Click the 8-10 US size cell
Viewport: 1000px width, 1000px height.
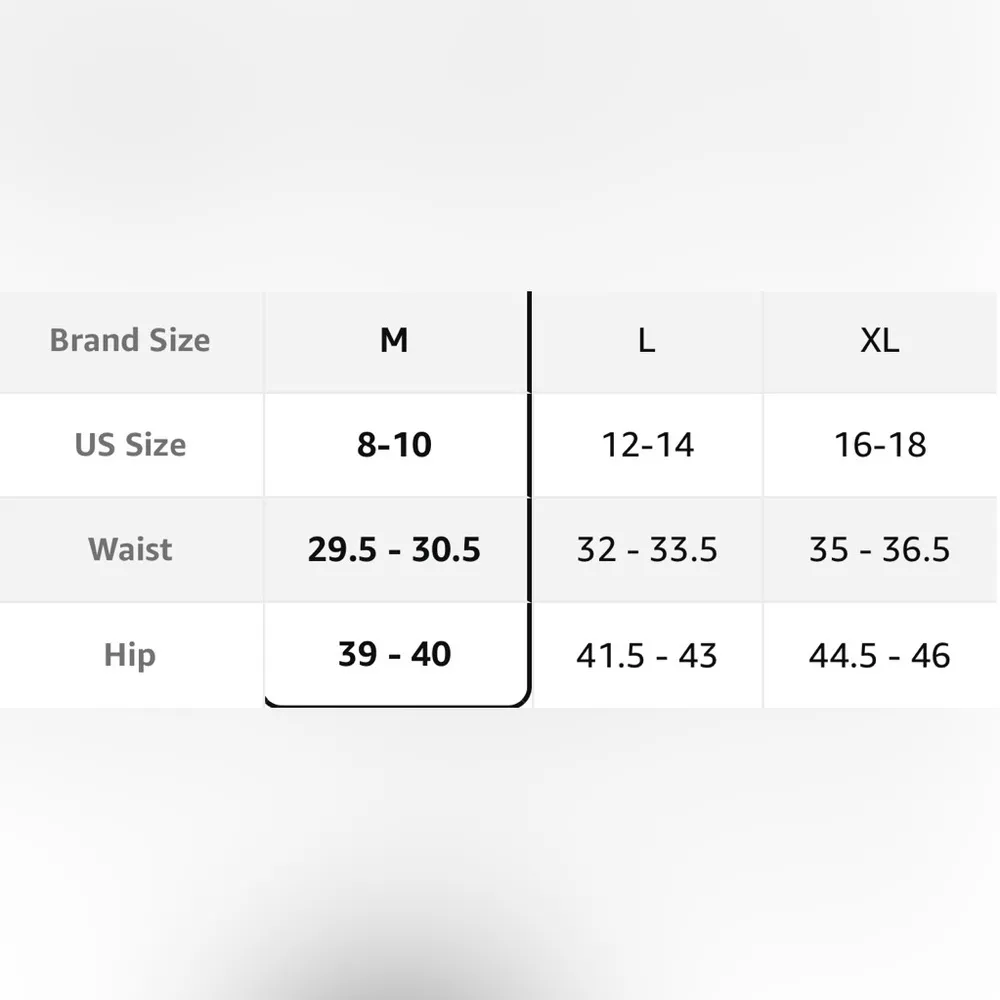tap(394, 445)
